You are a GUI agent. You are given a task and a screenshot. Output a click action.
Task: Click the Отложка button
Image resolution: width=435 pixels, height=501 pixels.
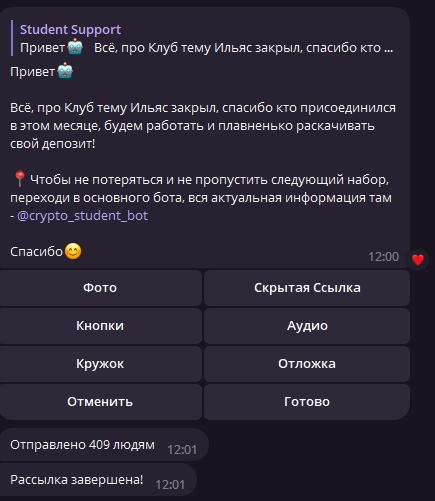pos(307,364)
